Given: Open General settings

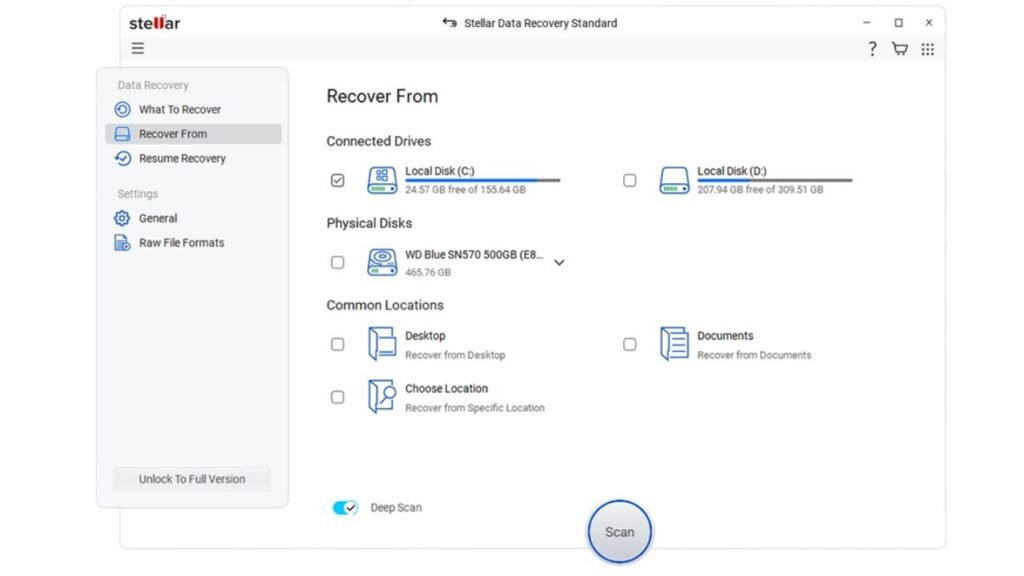Looking at the screenshot, I should (157, 218).
